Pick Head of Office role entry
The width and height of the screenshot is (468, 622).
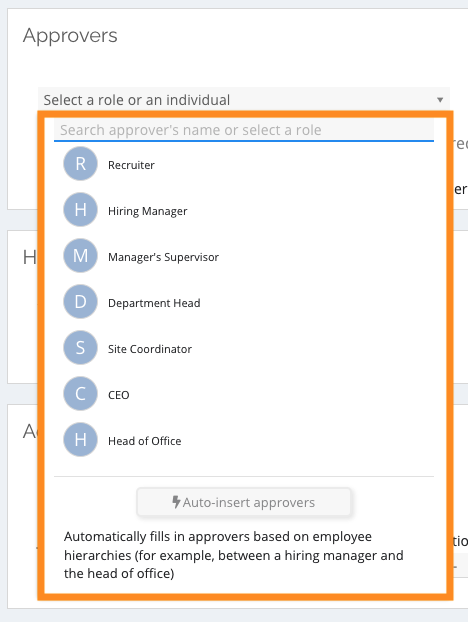coord(244,440)
